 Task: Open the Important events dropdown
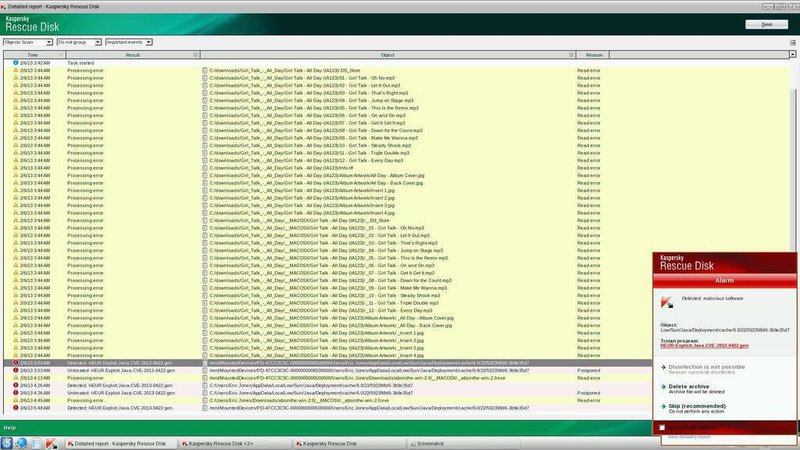(x=129, y=42)
